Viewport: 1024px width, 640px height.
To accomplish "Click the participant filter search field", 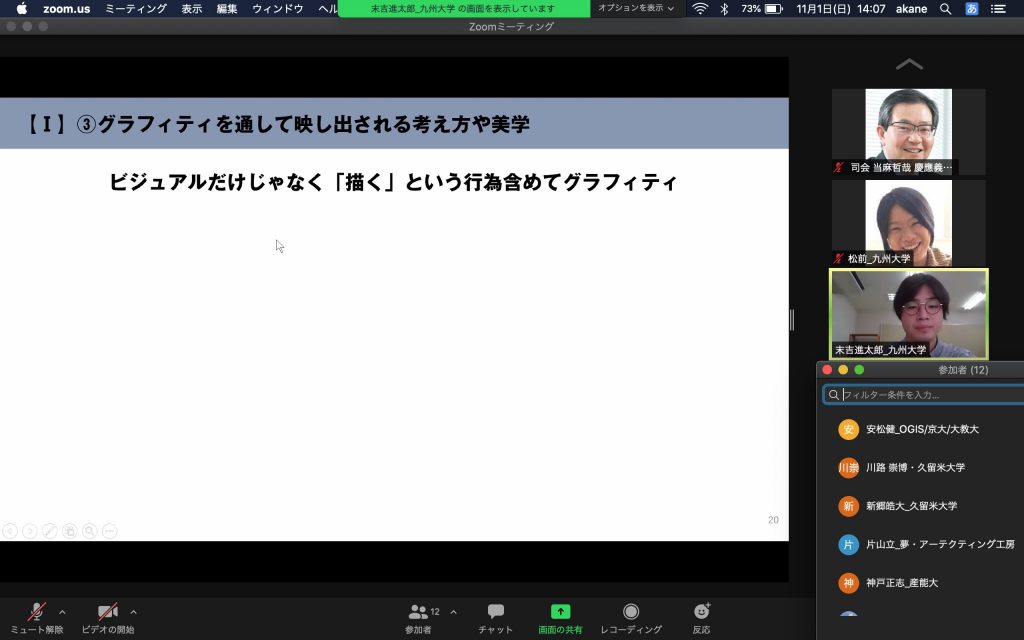I will pyautogui.click(x=925, y=395).
